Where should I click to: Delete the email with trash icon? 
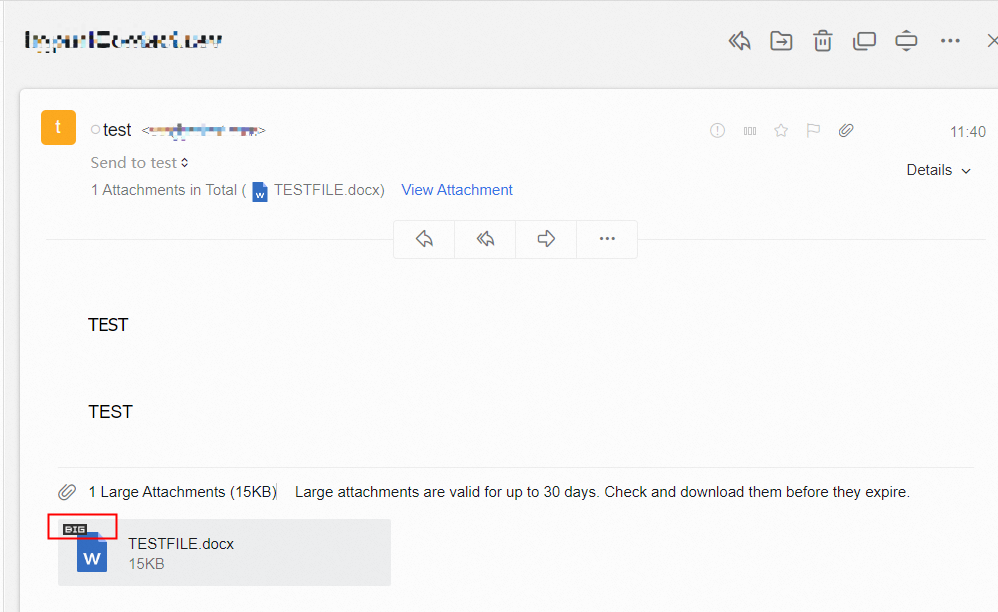(x=822, y=41)
